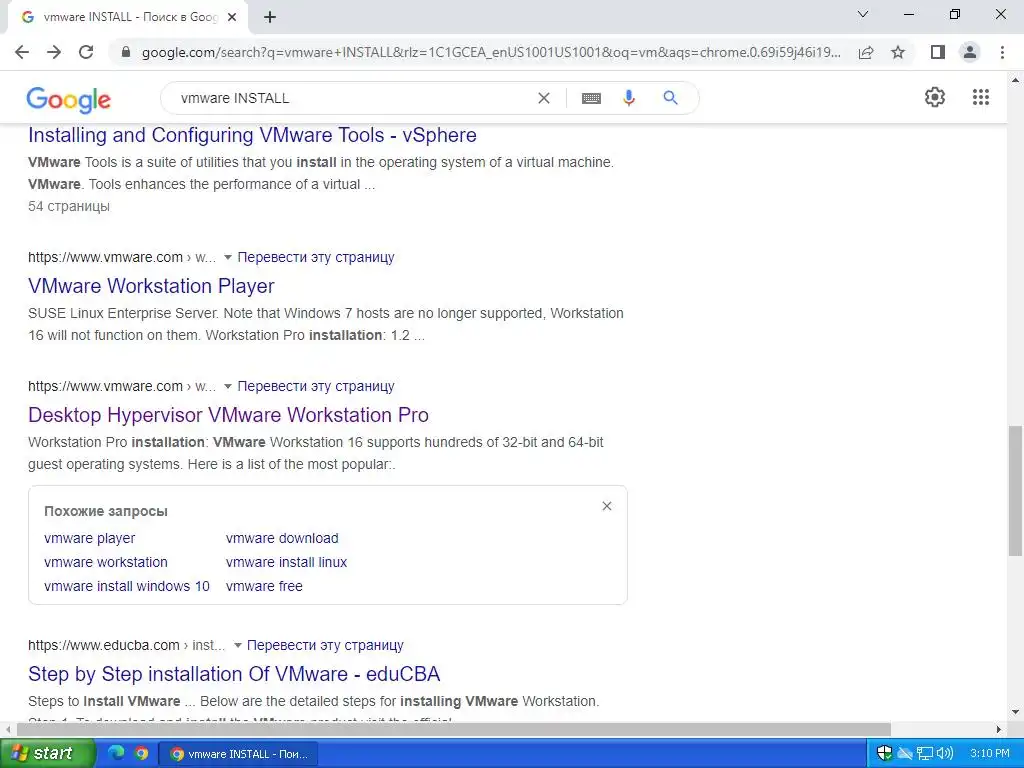
Task: Search related query vmware workstation
Action: [106, 562]
